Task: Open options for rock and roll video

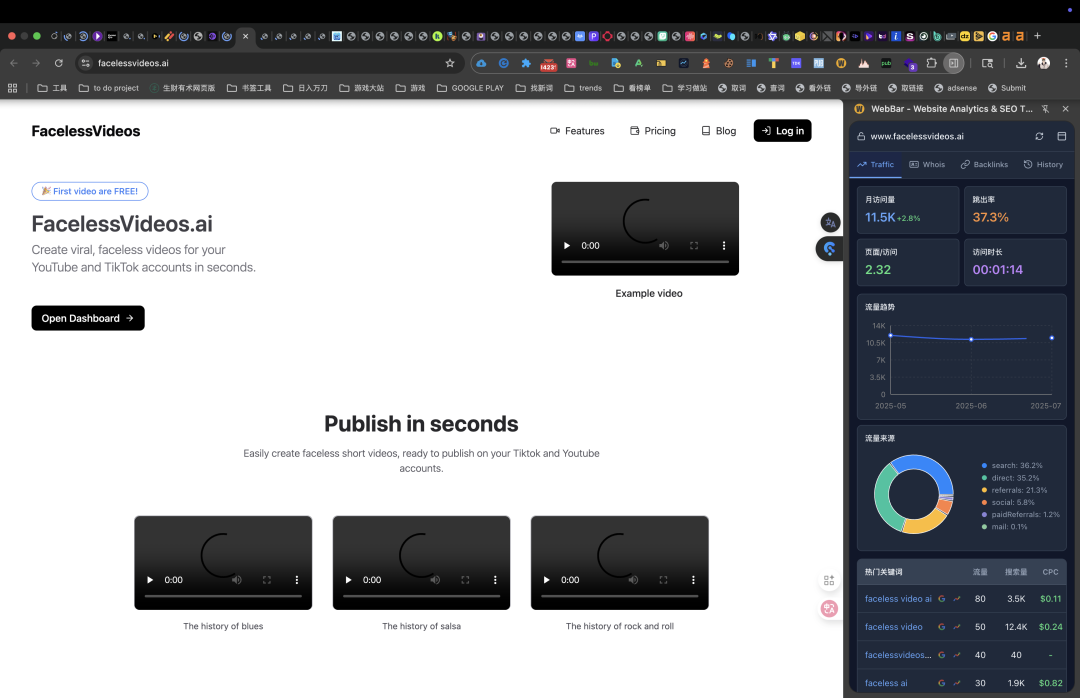Action: pyautogui.click(x=693, y=580)
